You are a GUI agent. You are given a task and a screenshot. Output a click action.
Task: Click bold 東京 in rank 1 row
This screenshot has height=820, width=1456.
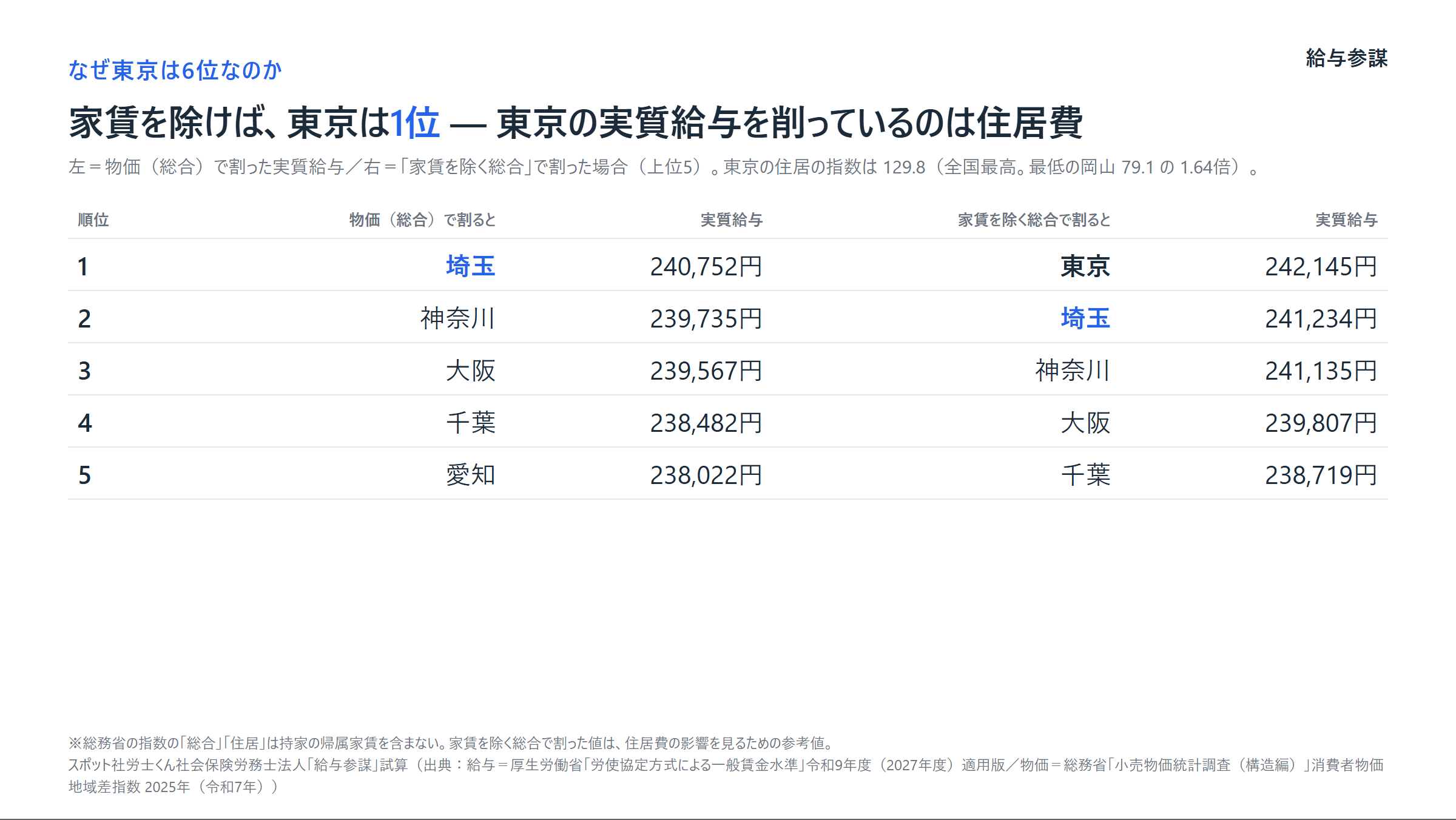1085,266
